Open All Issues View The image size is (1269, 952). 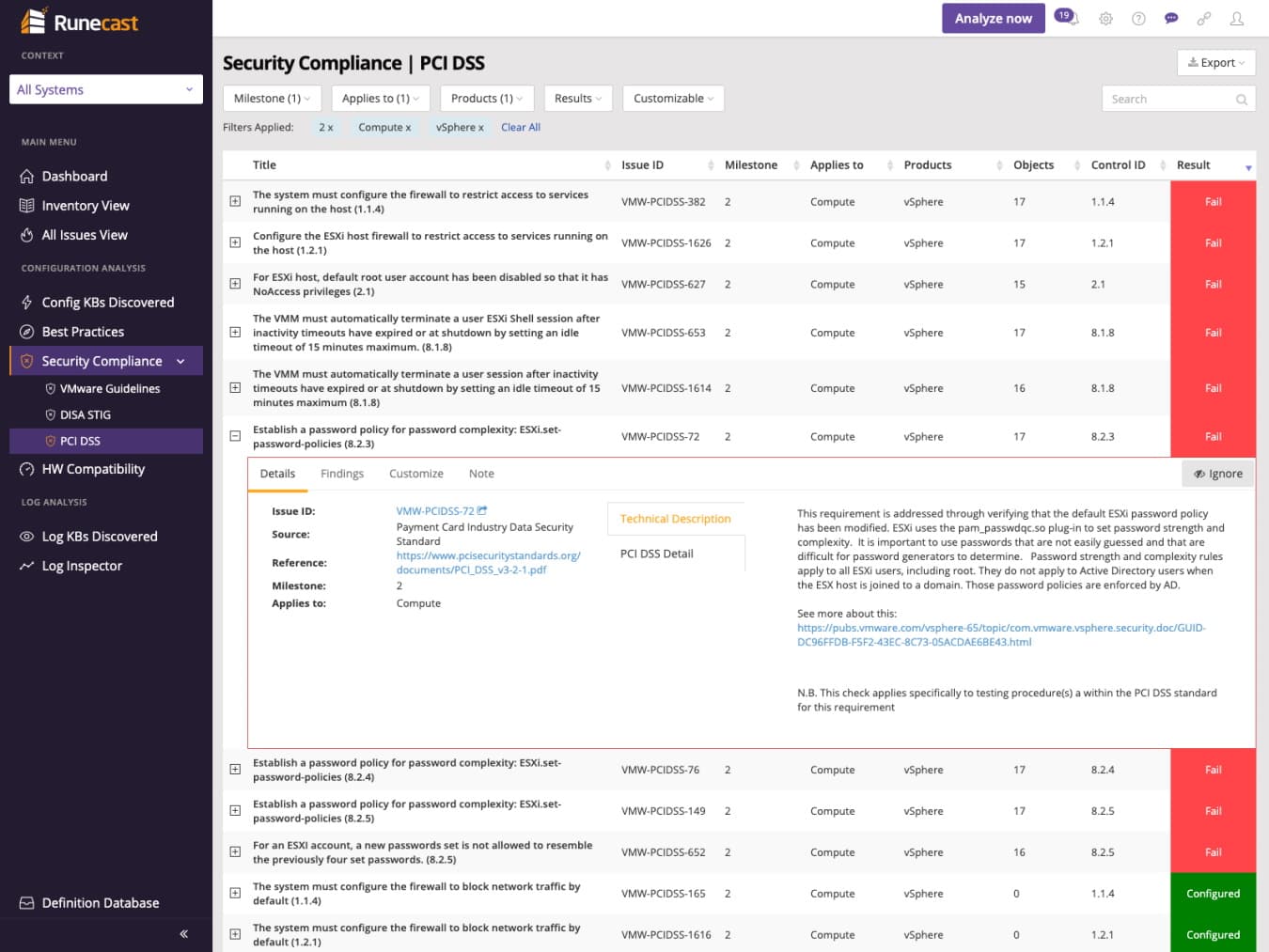(x=85, y=235)
